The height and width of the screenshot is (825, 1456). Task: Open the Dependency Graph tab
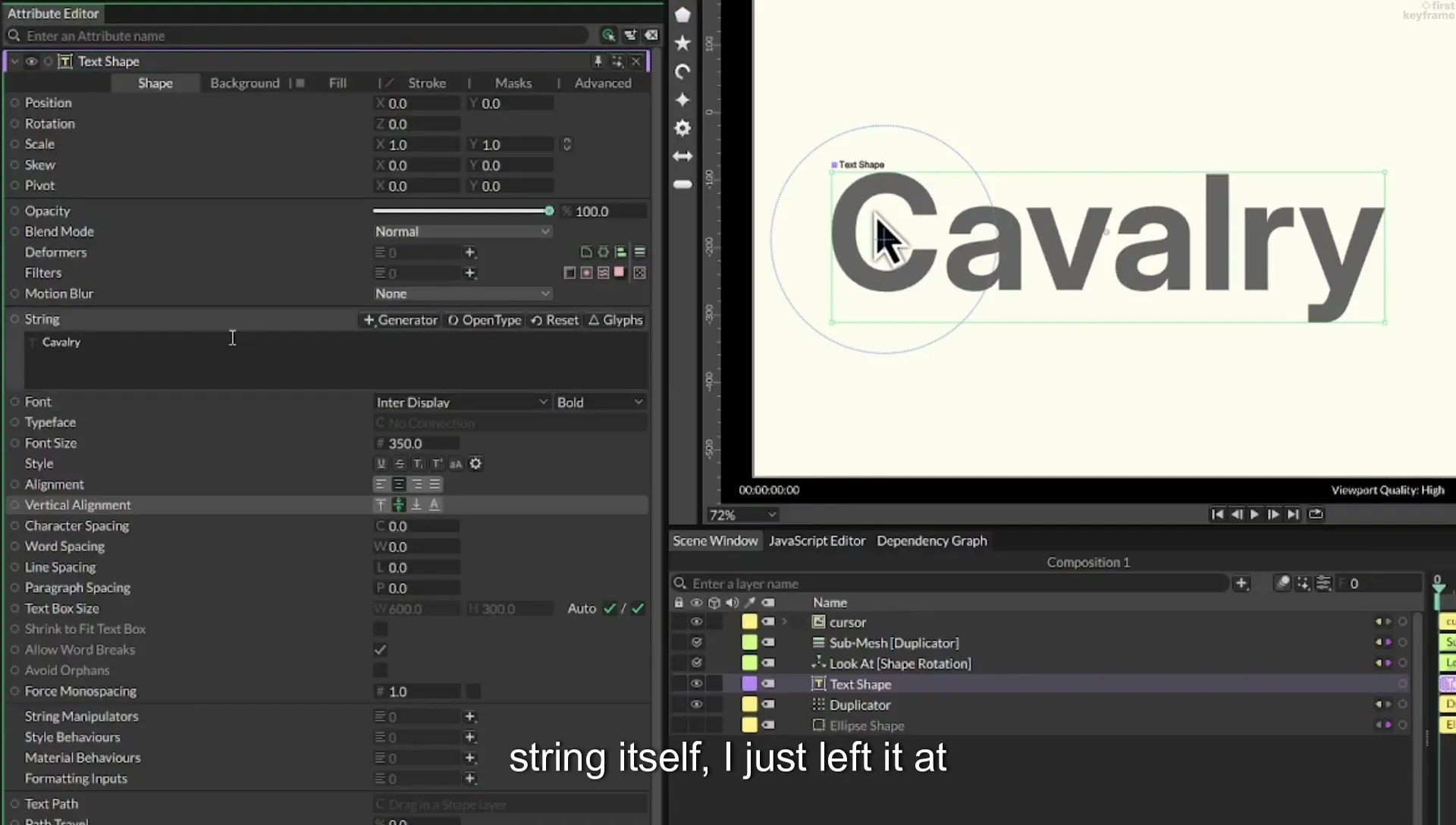932,541
